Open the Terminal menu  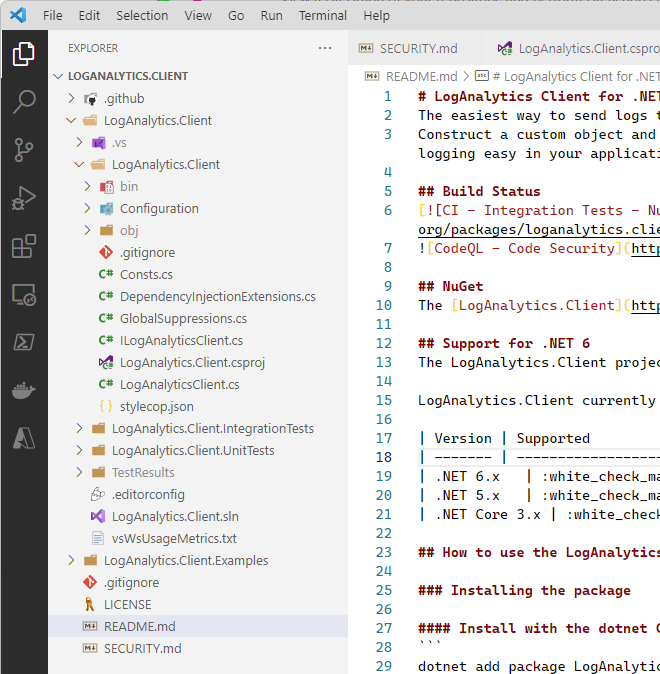(x=323, y=16)
